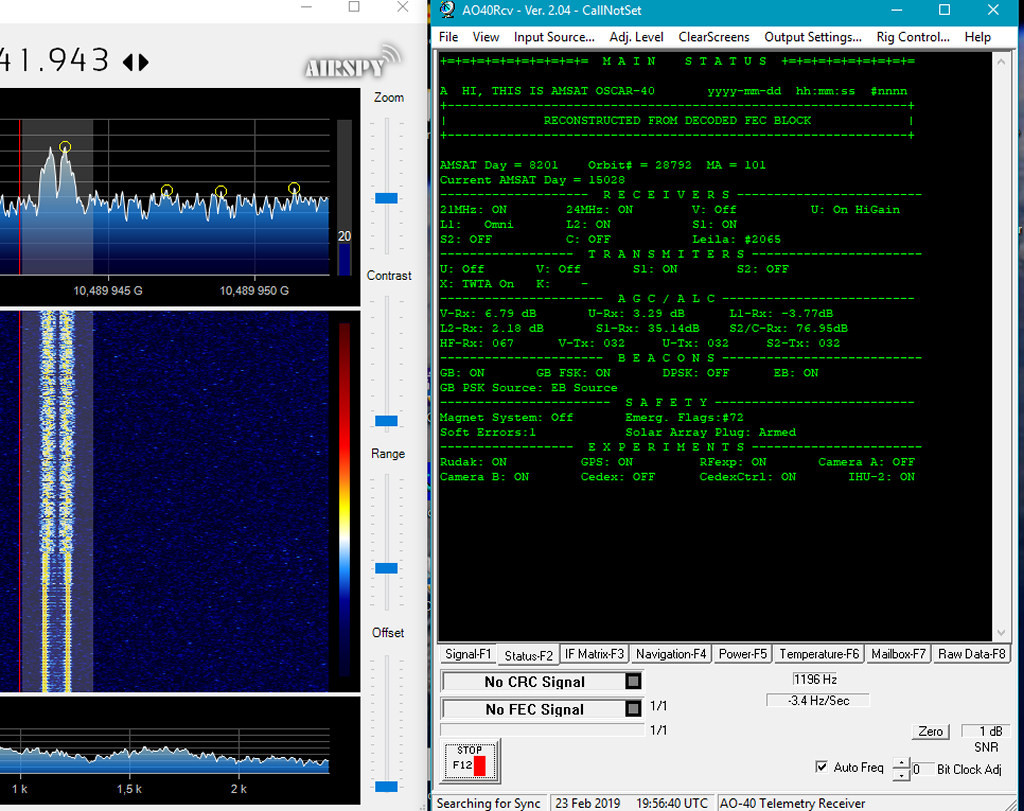
Task: Open the File menu
Action: [x=448, y=37]
